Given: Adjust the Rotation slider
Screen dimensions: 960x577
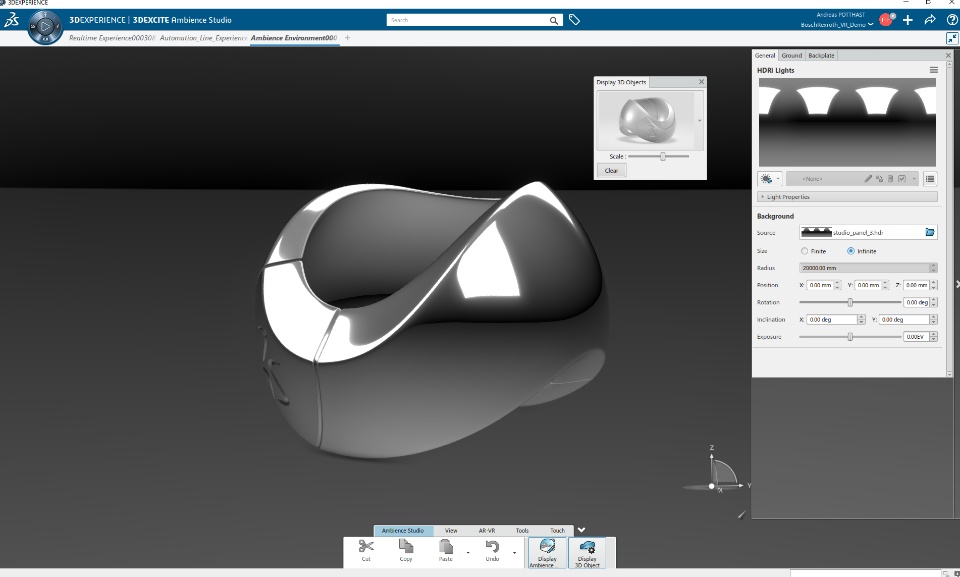Looking at the screenshot, I should coord(850,302).
